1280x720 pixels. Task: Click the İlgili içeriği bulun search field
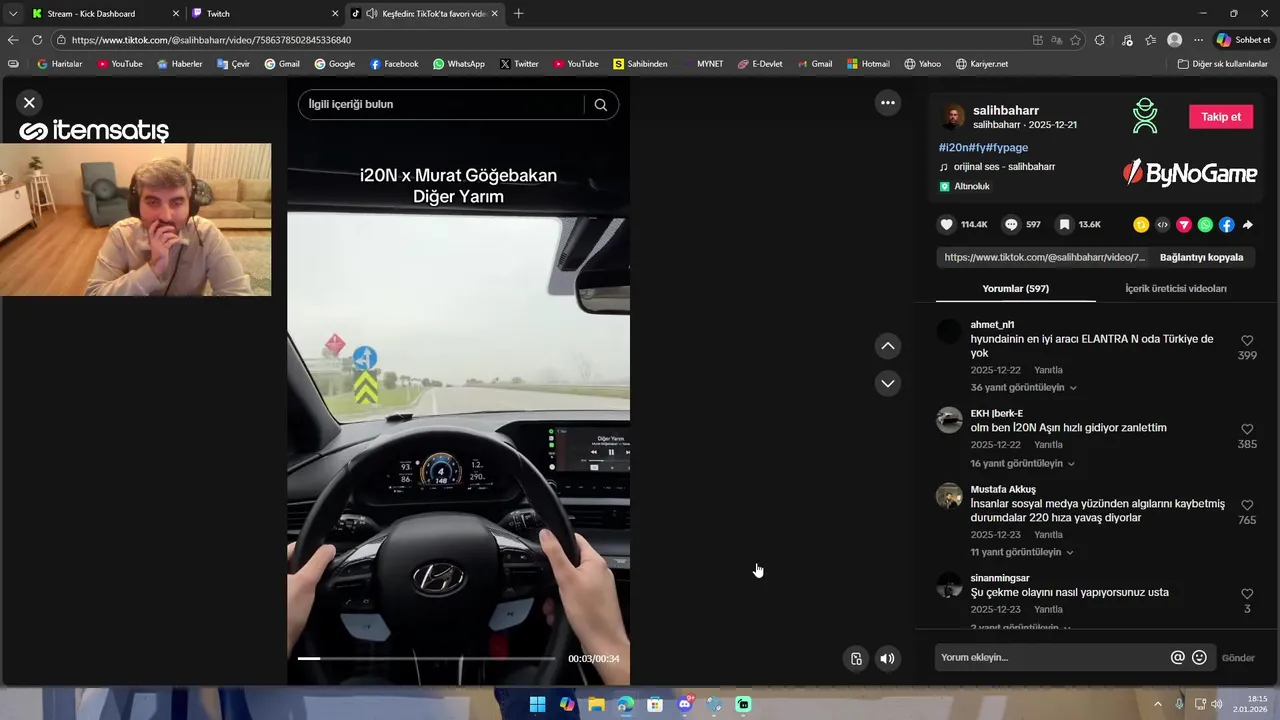440,104
